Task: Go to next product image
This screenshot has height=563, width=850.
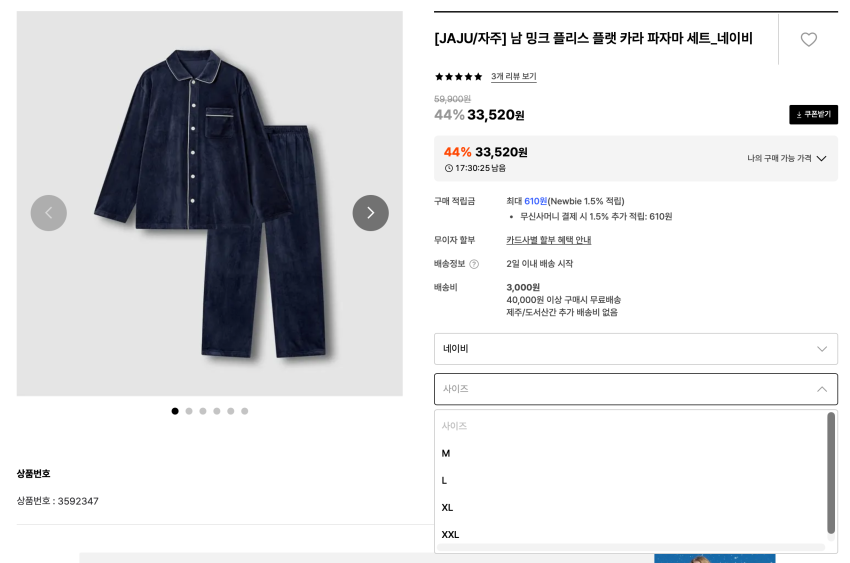Action: click(370, 213)
